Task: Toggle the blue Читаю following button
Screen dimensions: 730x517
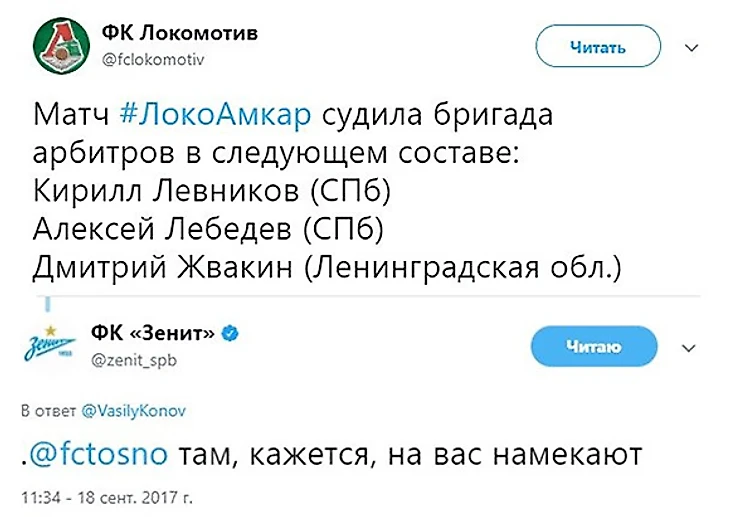Action: (594, 347)
